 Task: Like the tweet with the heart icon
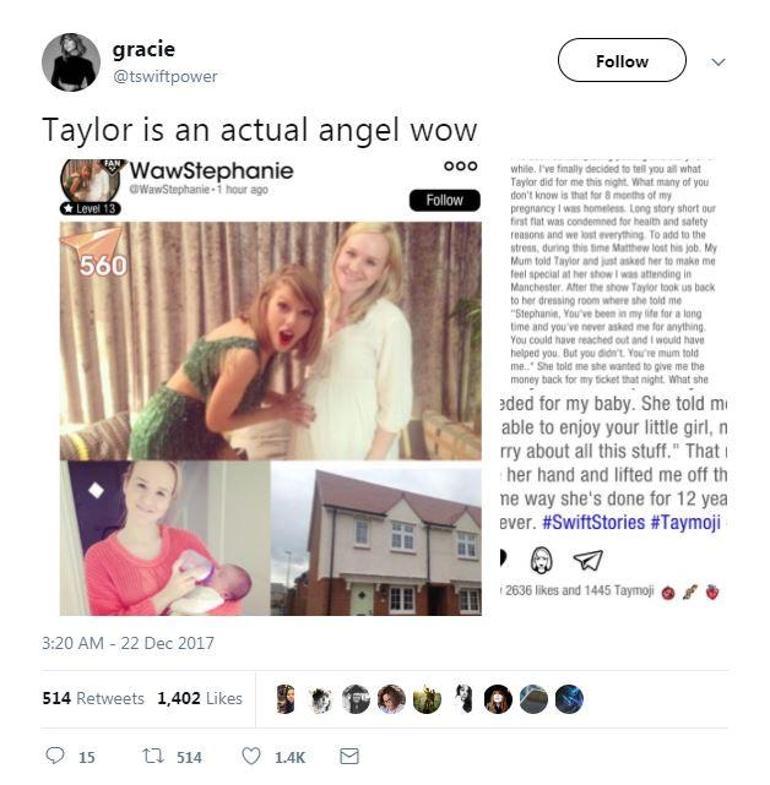point(251,756)
